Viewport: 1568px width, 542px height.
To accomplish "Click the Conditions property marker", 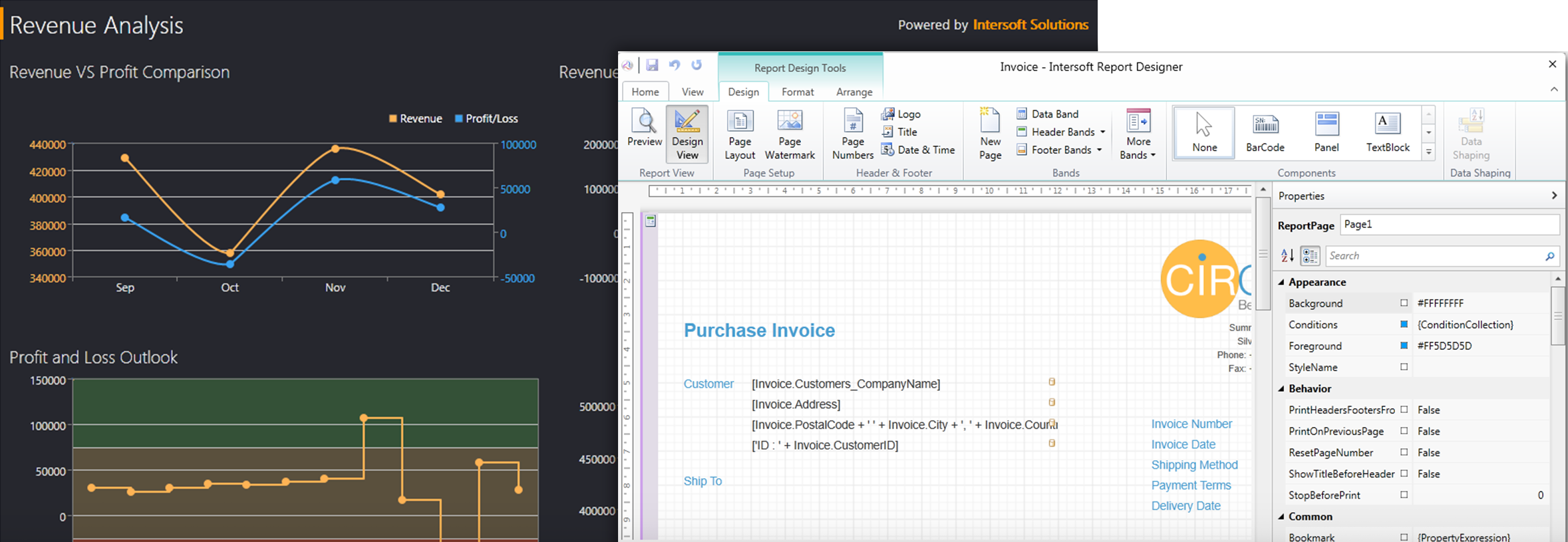I will (1404, 324).
